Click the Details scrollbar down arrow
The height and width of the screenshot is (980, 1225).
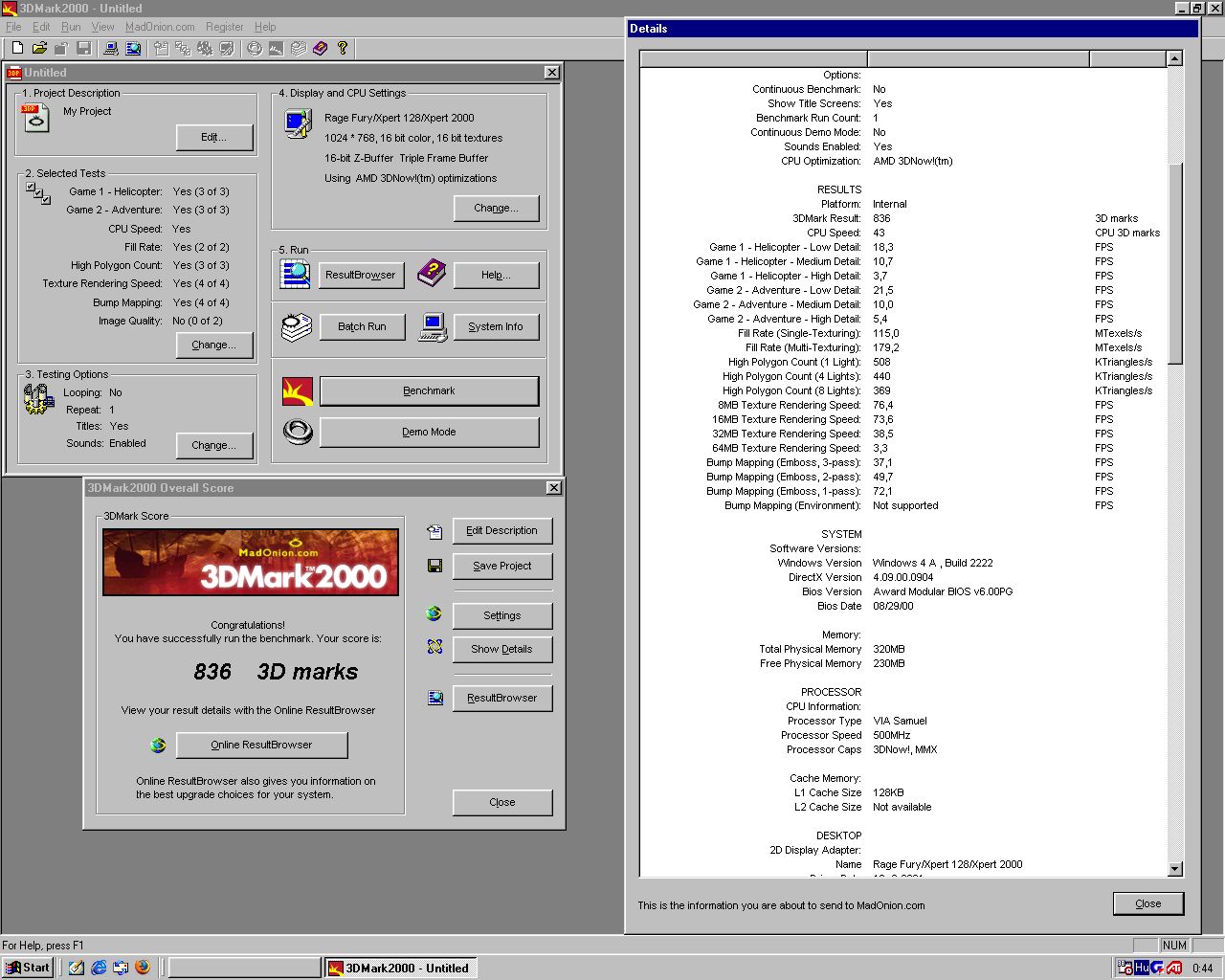(1175, 869)
